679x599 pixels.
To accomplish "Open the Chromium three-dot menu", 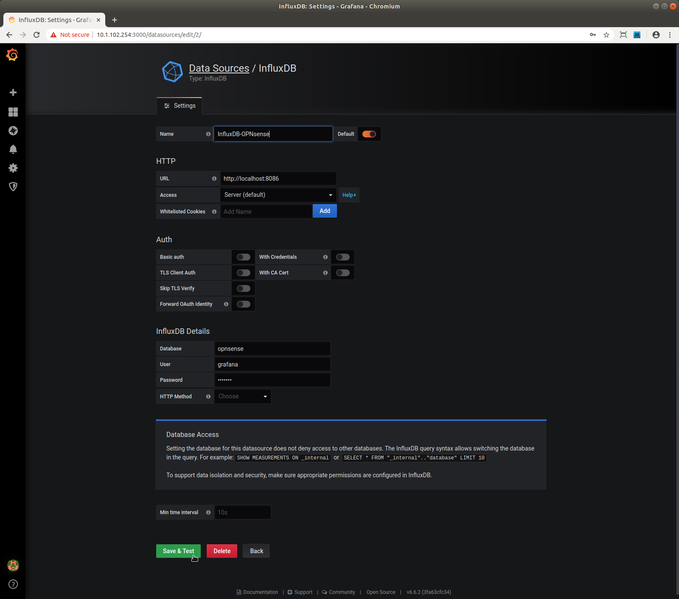I will 670,35.
